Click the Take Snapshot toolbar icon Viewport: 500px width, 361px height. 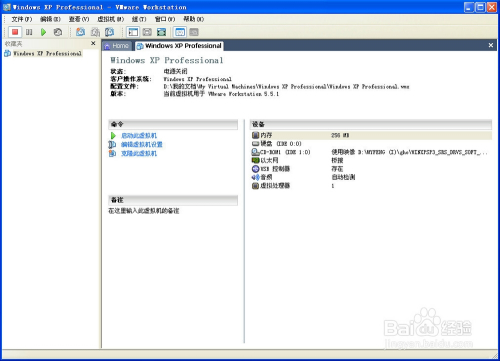(x=80, y=32)
